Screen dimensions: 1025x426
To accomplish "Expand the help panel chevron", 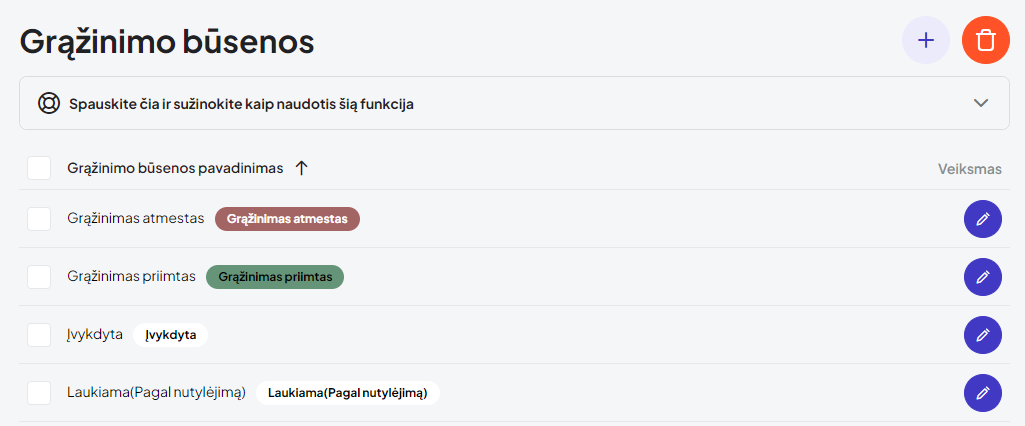I will tap(981, 103).
